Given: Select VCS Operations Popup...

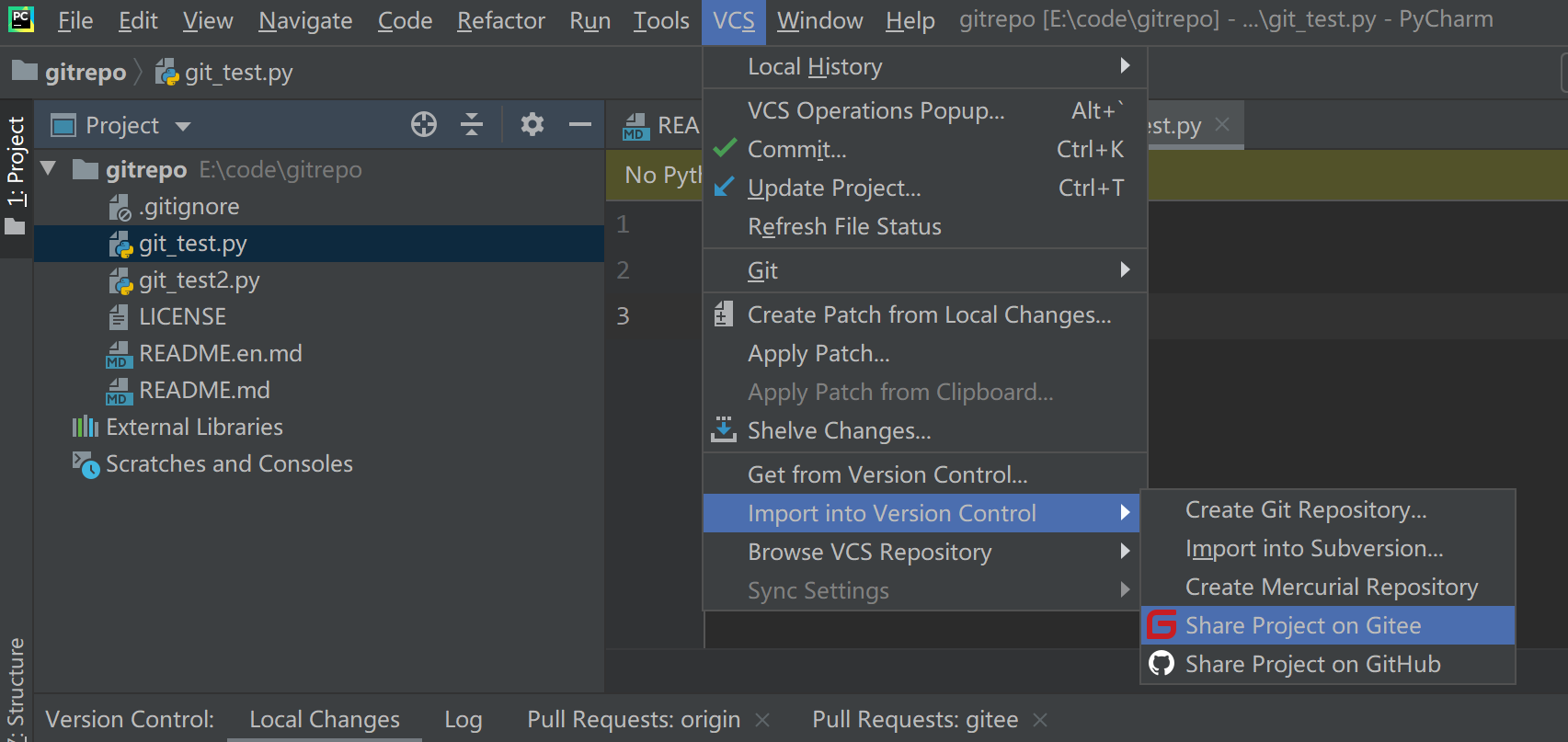Looking at the screenshot, I should click(x=924, y=110).
